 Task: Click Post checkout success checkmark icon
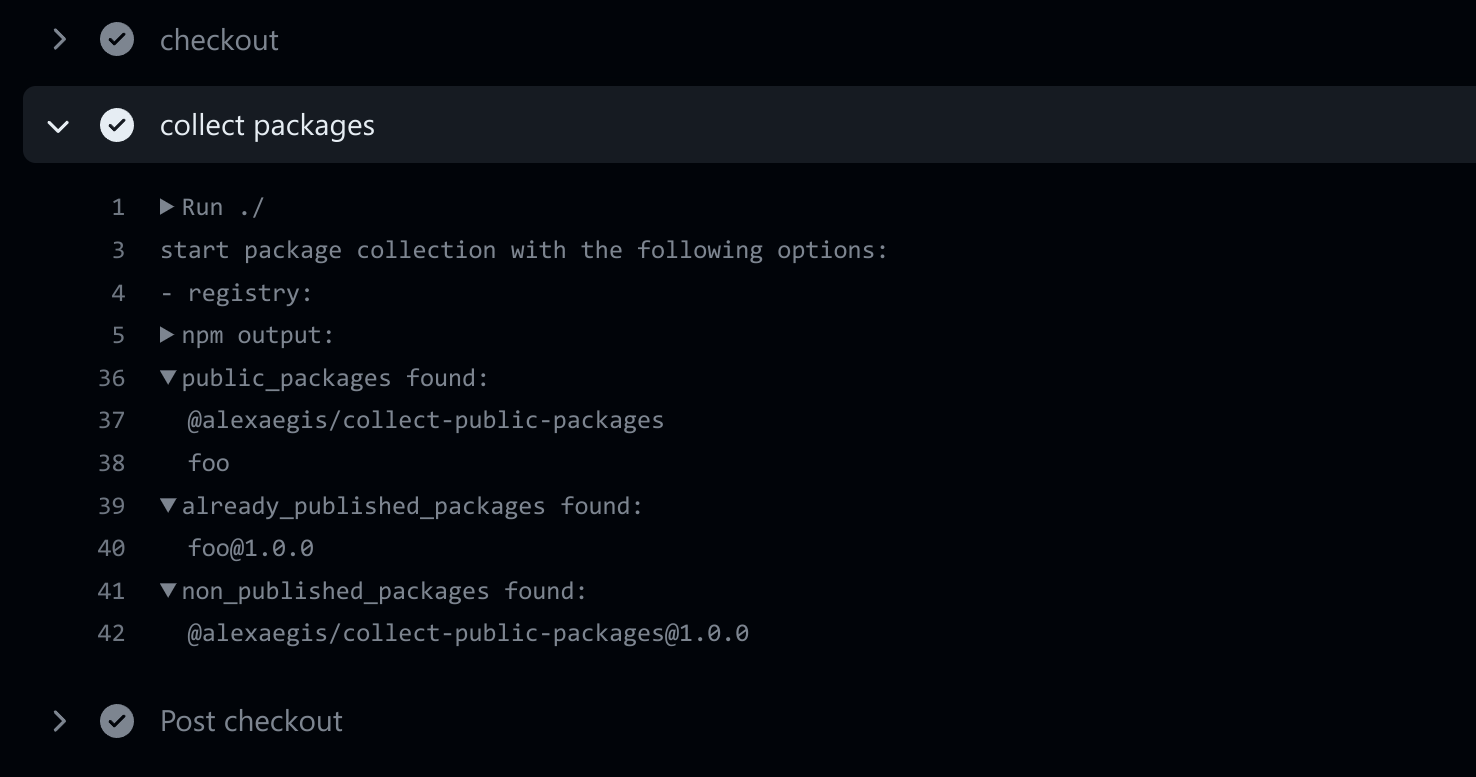(x=117, y=721)
